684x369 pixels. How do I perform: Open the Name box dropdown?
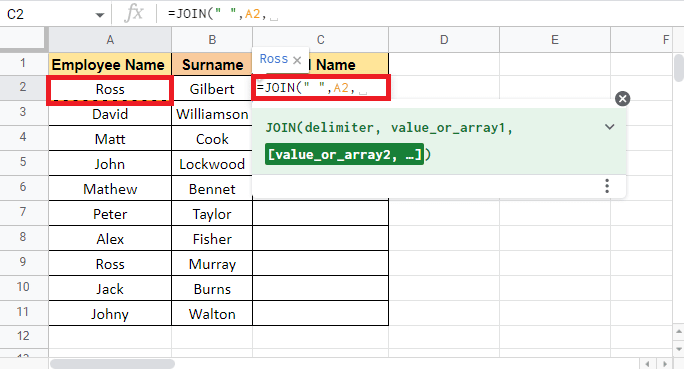(99, 15)
